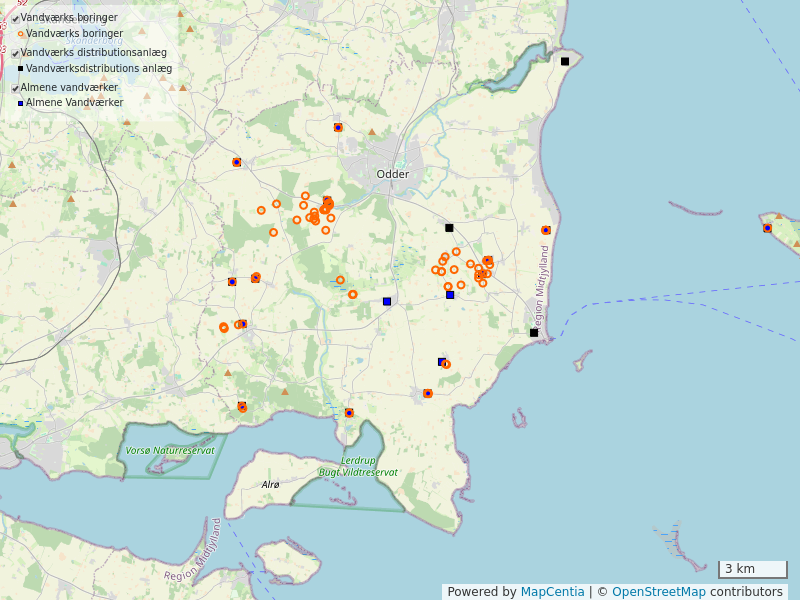Click the blue square marker on the road south of Odder
This screenshot has width=800, height=600.
387,301
